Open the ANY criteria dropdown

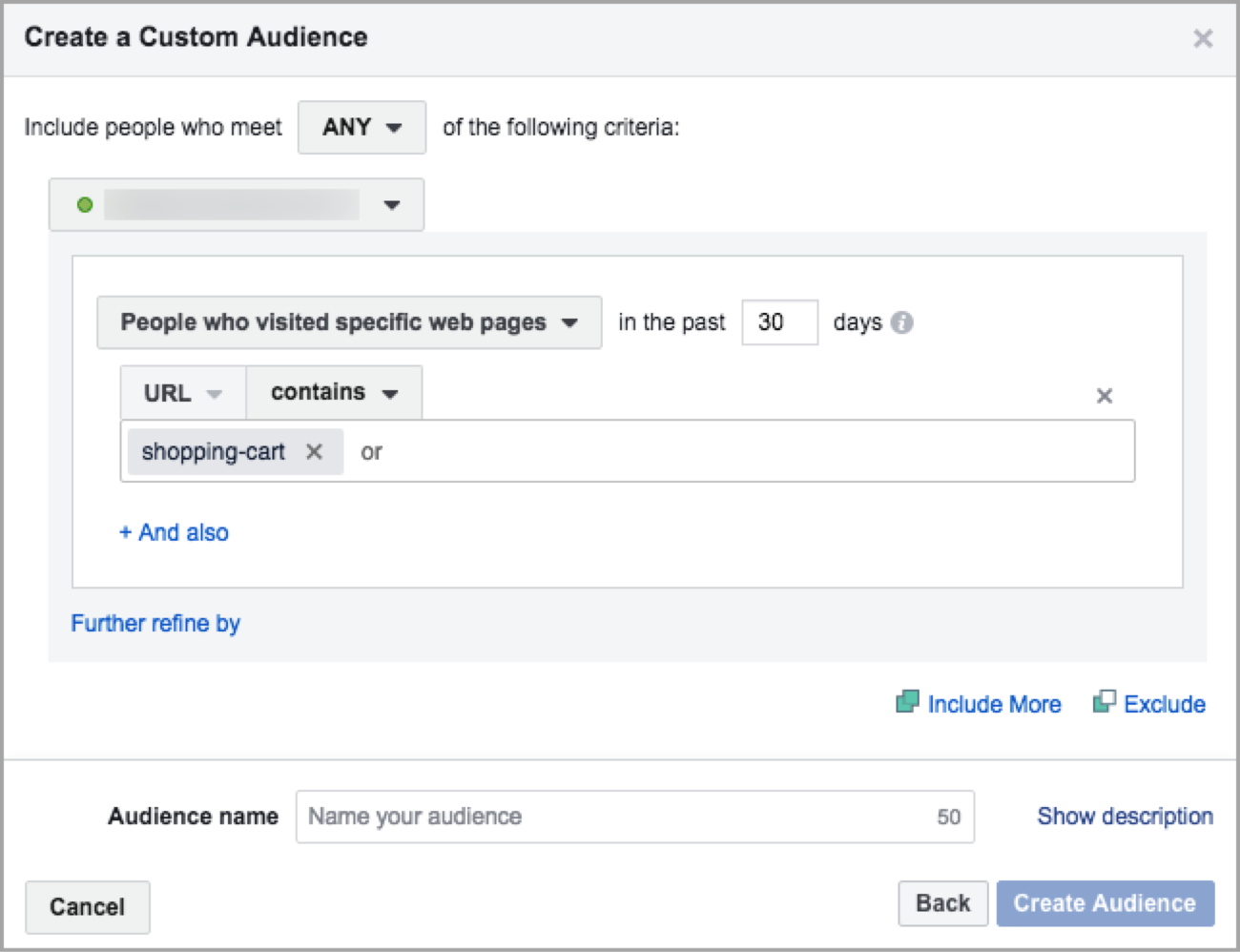[362, 127]
